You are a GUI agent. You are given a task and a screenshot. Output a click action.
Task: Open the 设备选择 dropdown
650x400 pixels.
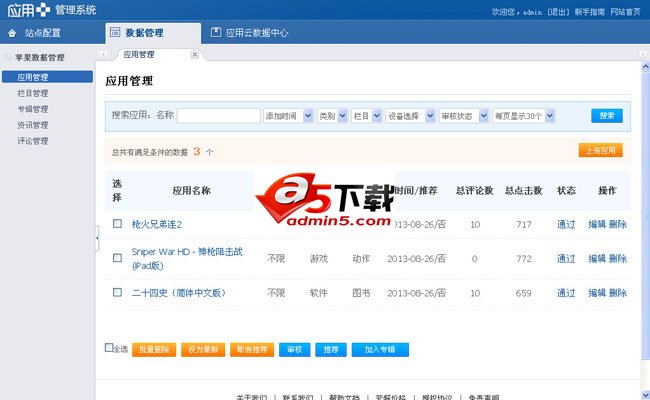click(x=410, y=116)
